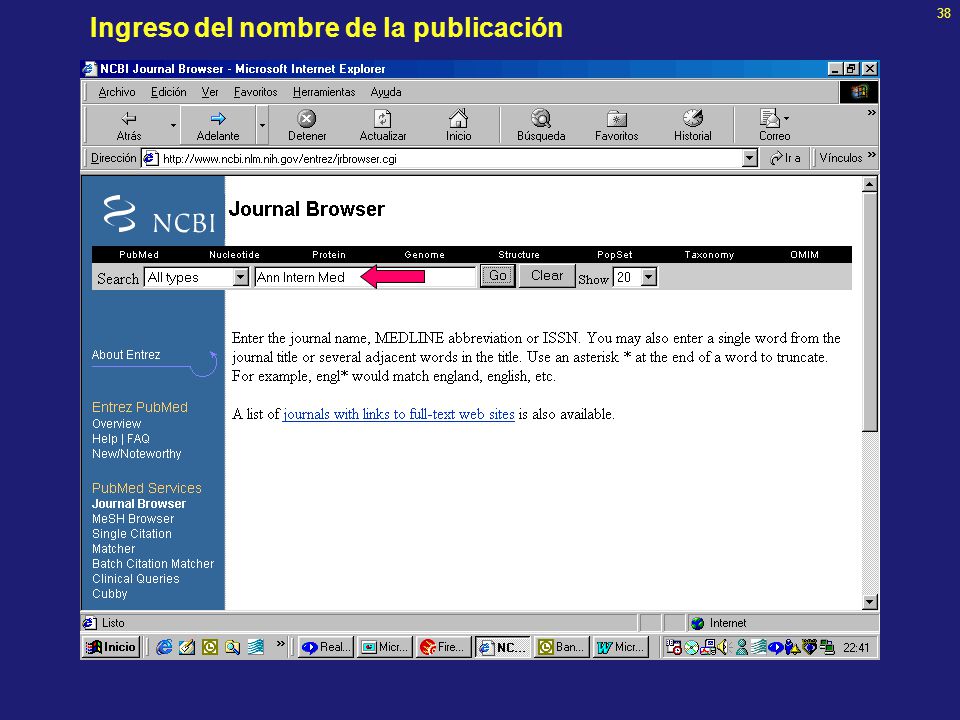Open the MeSH Browser sidebar link
Image resolution: width=960 pixels, height=720 pixels.
tap(133, 519)
